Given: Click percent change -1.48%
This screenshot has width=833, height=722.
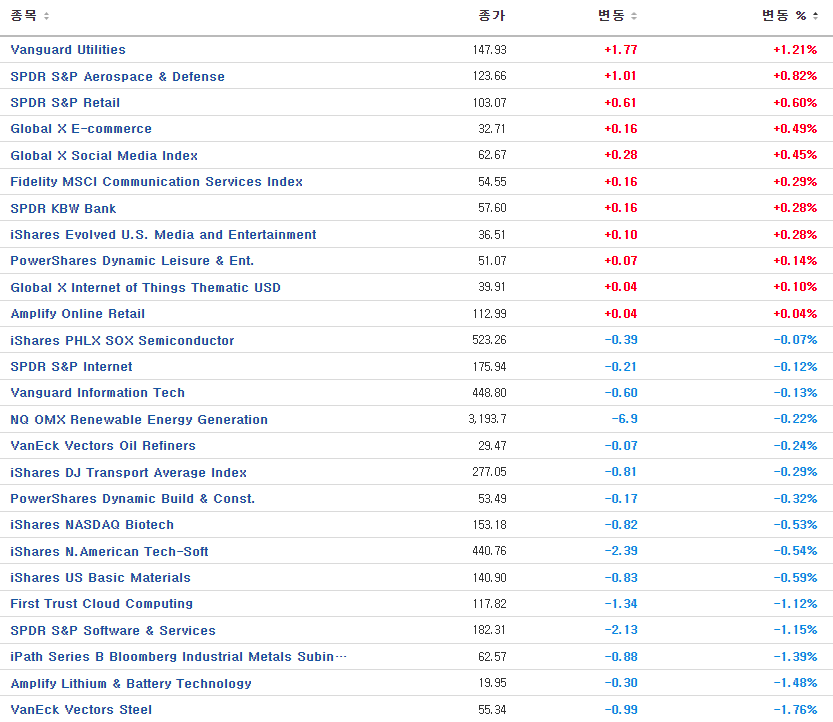Looking at the screenshot, I should [x=795, y=683].
